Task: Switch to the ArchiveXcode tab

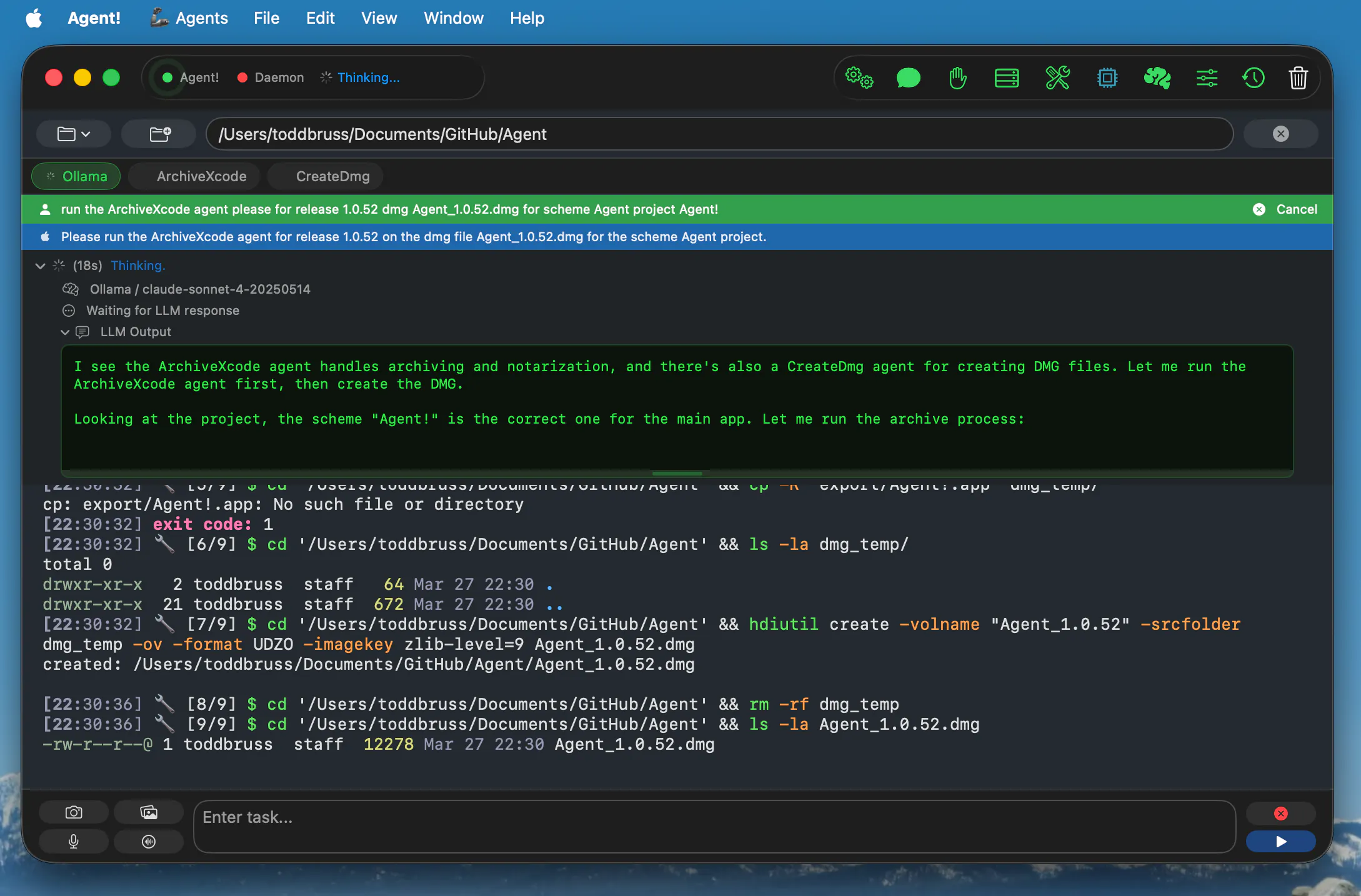Action: tap(194, 176)
